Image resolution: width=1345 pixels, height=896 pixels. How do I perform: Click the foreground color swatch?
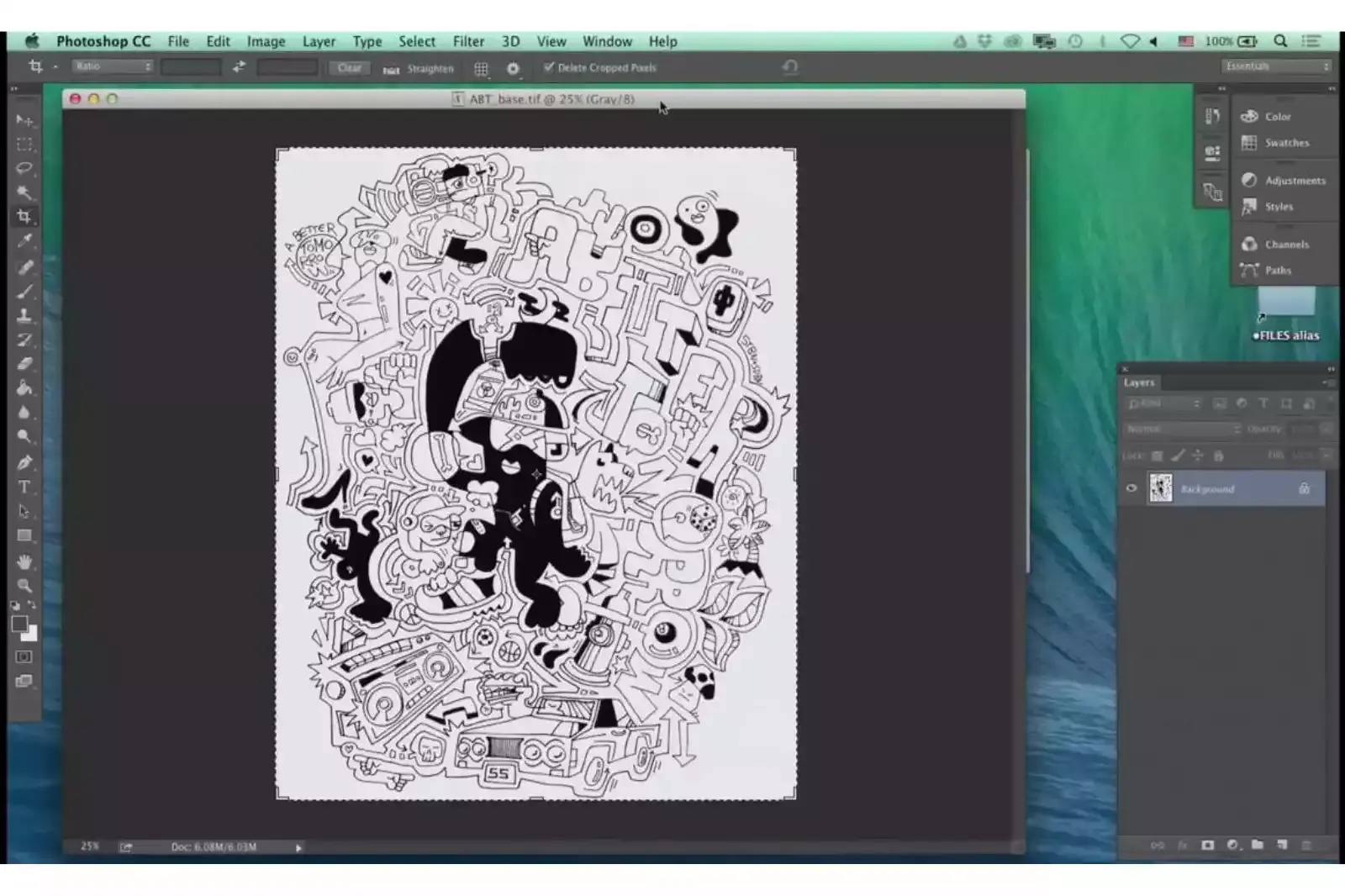[x=19, y=624]
